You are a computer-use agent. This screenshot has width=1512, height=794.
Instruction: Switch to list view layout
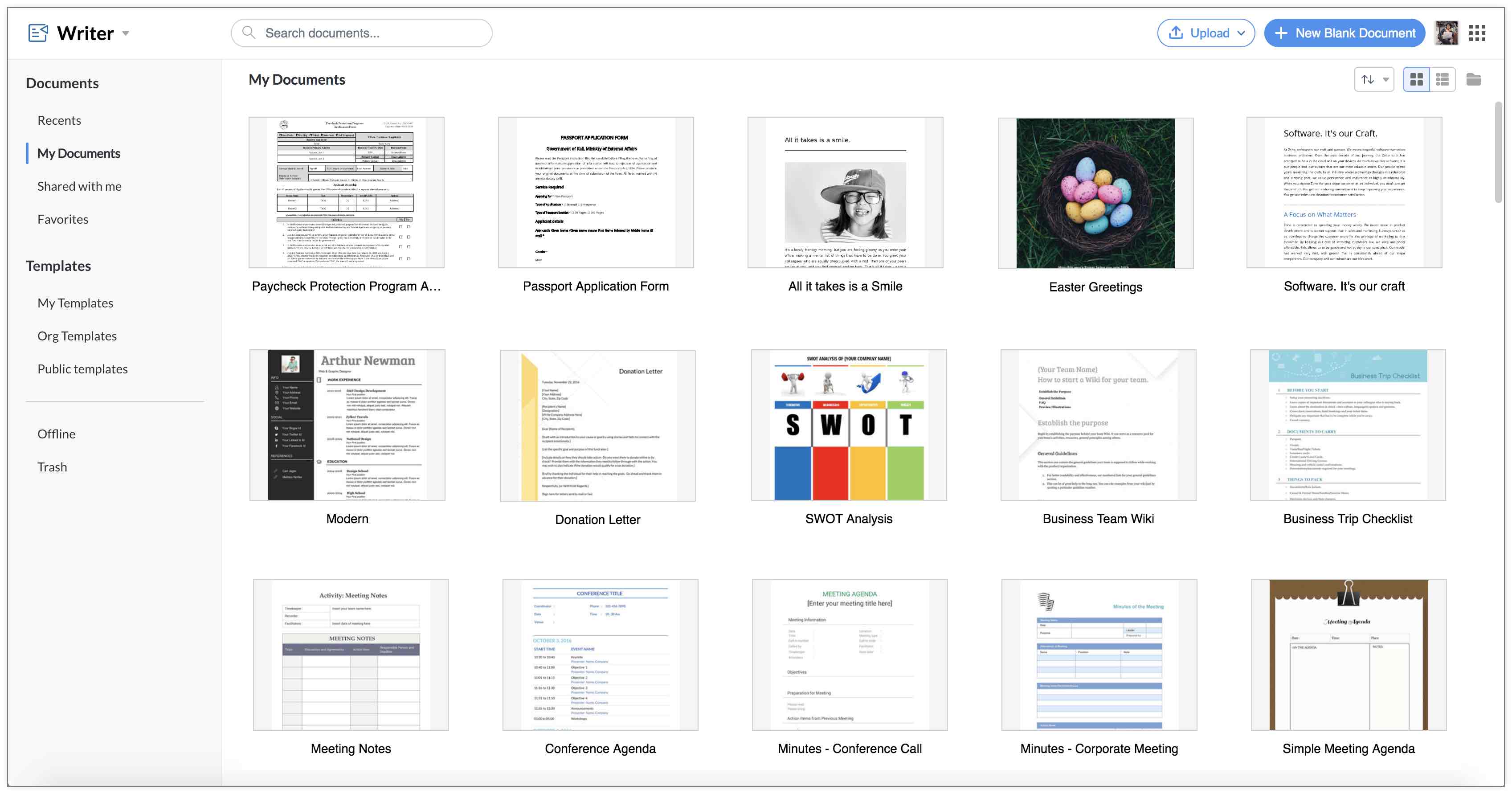point(1442,79)
